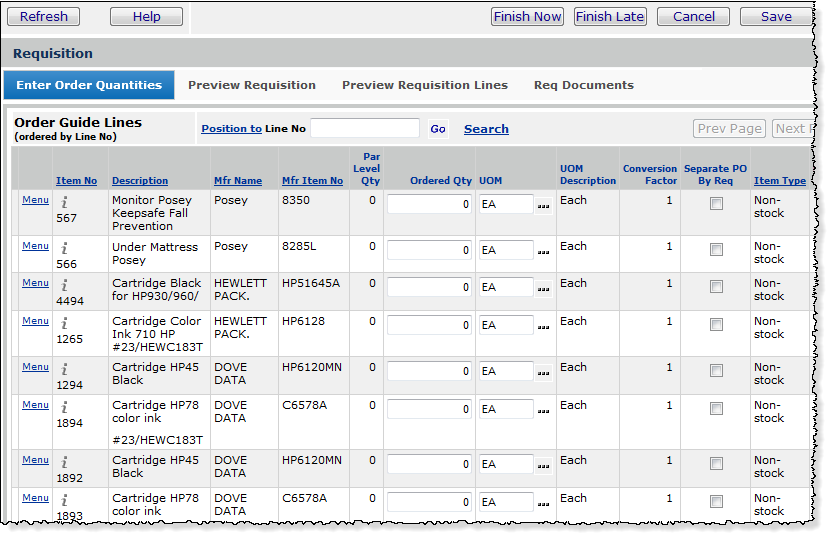Check Separate PO By Req for item 567
The image size is (834, 541).
(716, 204)
